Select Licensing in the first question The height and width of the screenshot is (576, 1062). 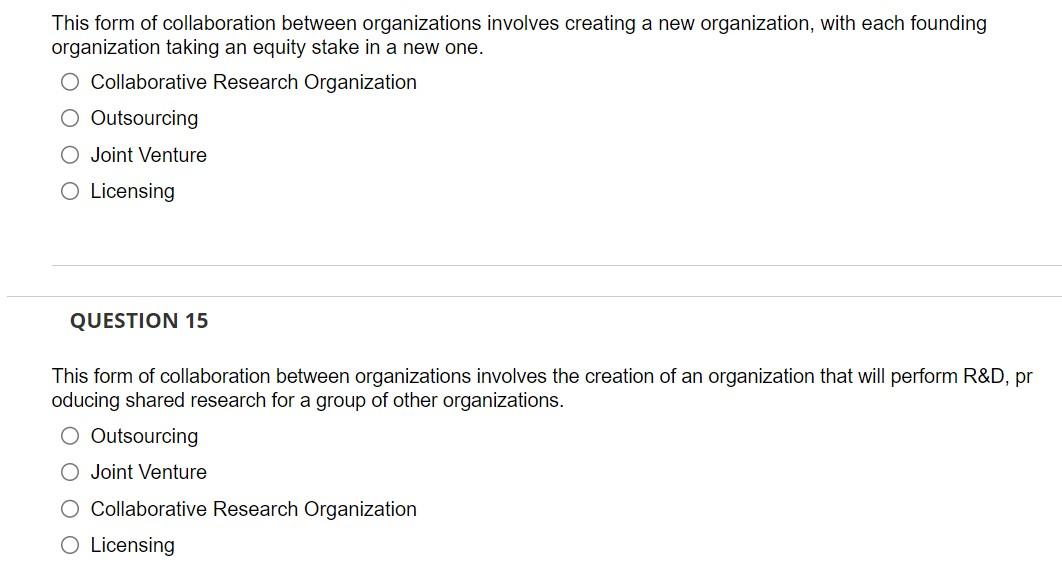(x=69, y=190)
